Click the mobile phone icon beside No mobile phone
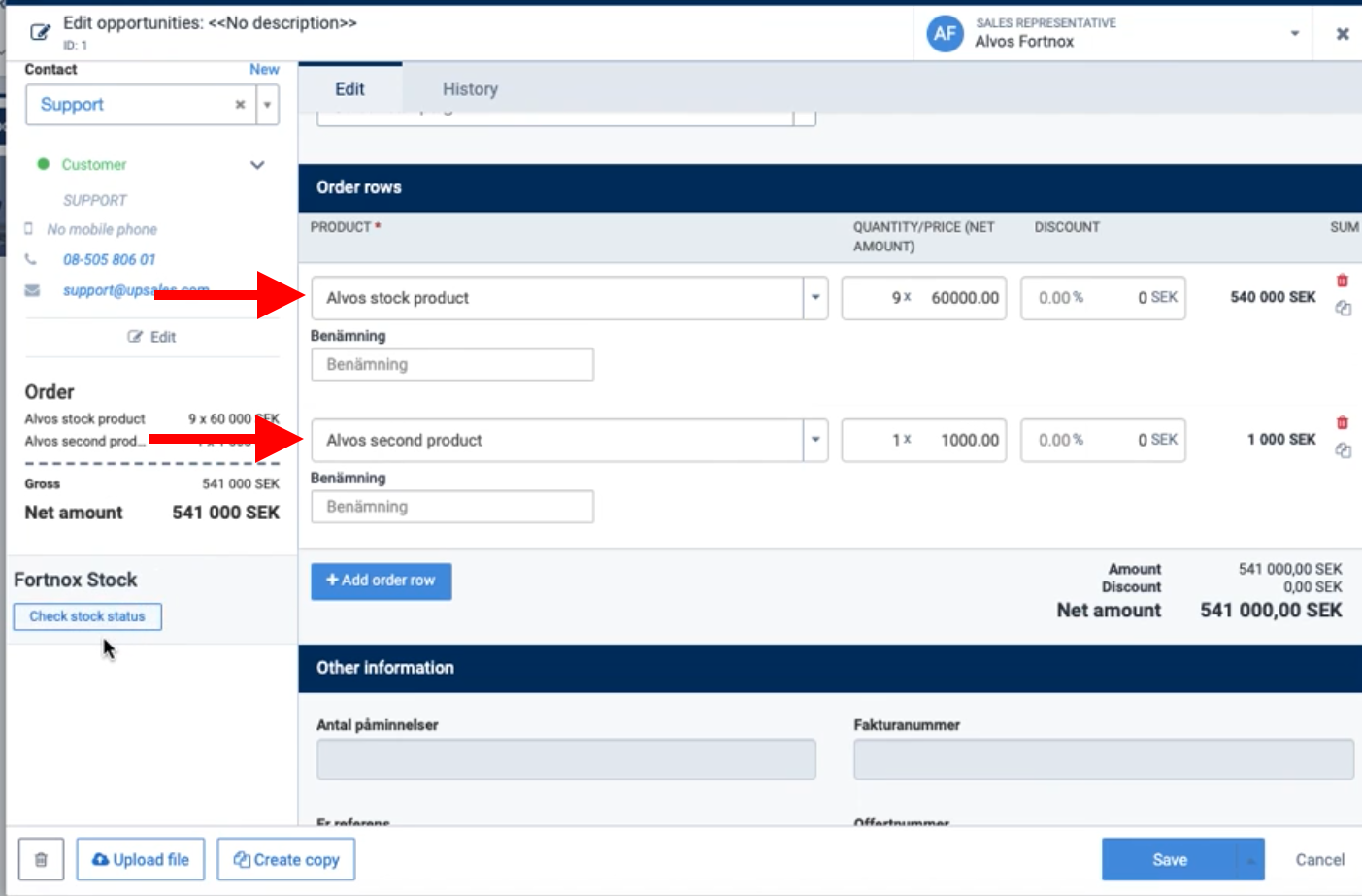Image resolution: width=1362 pixels, height=896 pixels. coord(29,229)
